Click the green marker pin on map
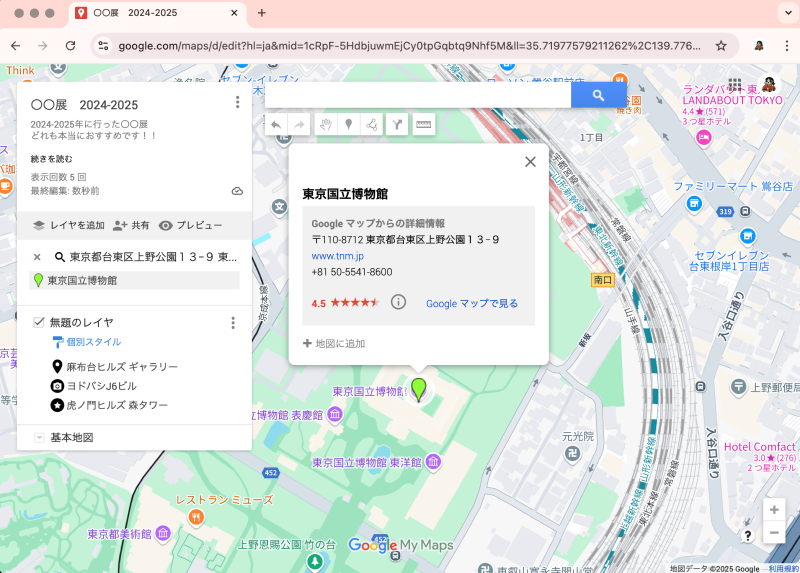Screen dimensions: 800x573 (x=419, y=389)
